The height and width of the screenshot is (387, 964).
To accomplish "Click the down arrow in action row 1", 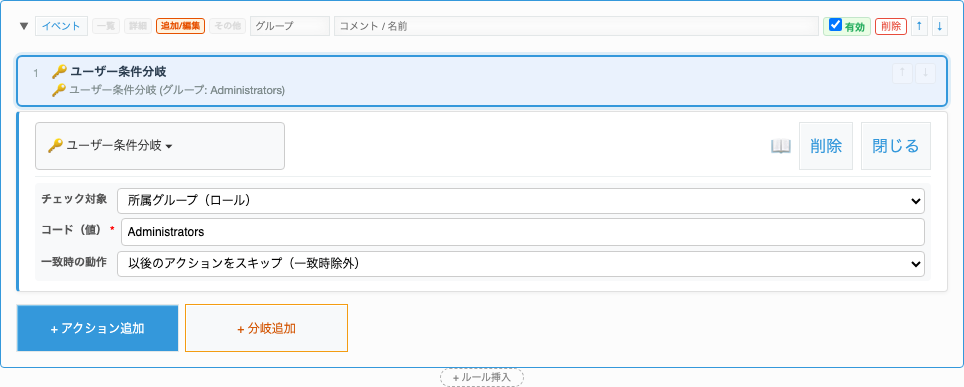I will pos(925,73).
